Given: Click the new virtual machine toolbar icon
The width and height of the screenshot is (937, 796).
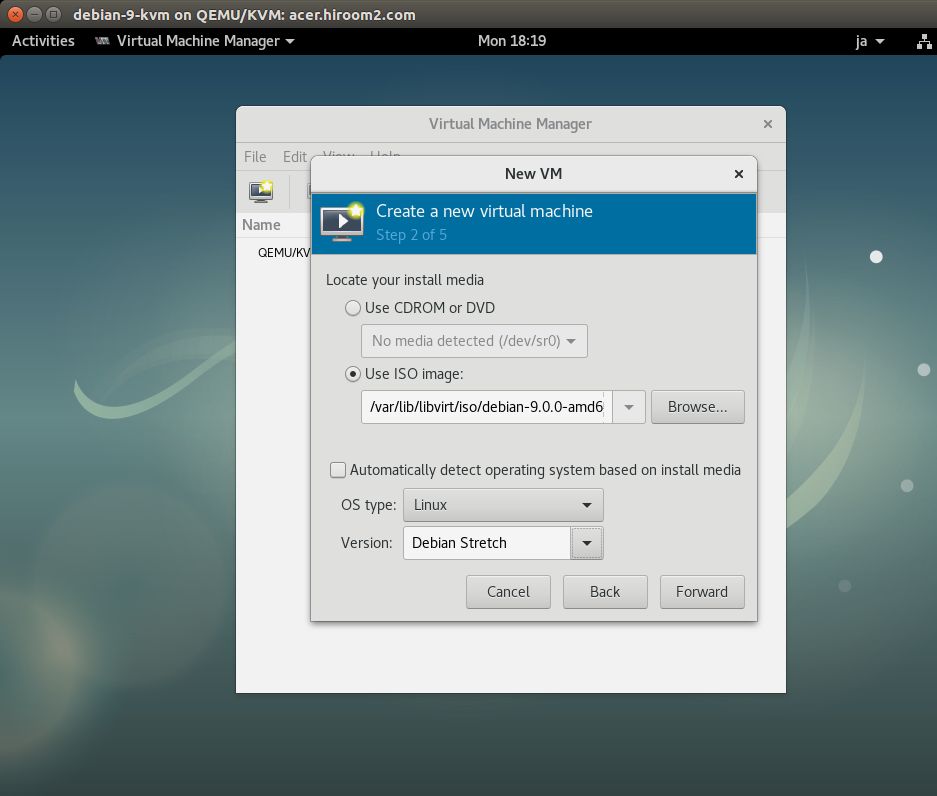Looking at the screenshot, I should 261,190.
